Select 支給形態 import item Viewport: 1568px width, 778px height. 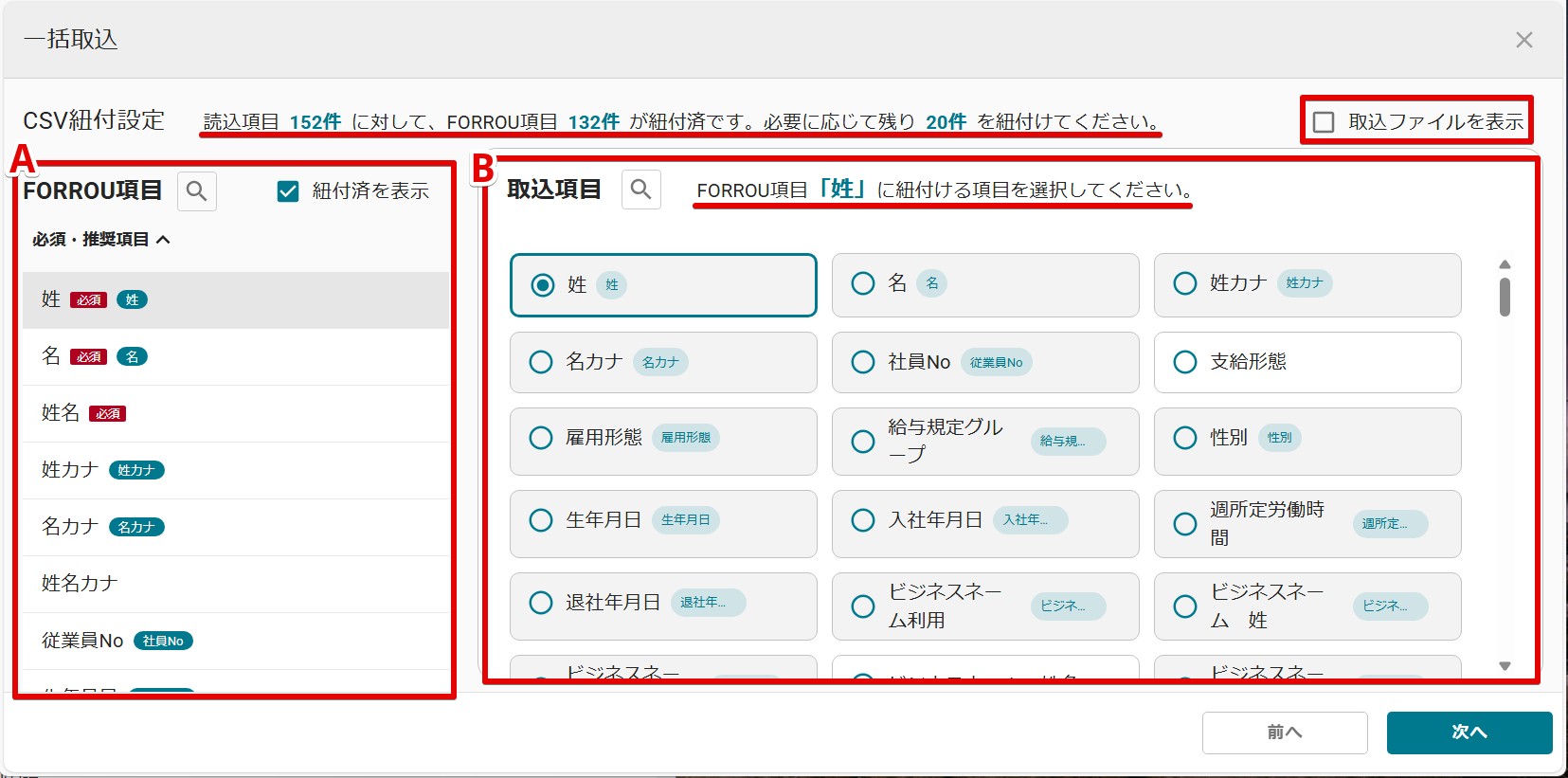(x=1307, y=362)
